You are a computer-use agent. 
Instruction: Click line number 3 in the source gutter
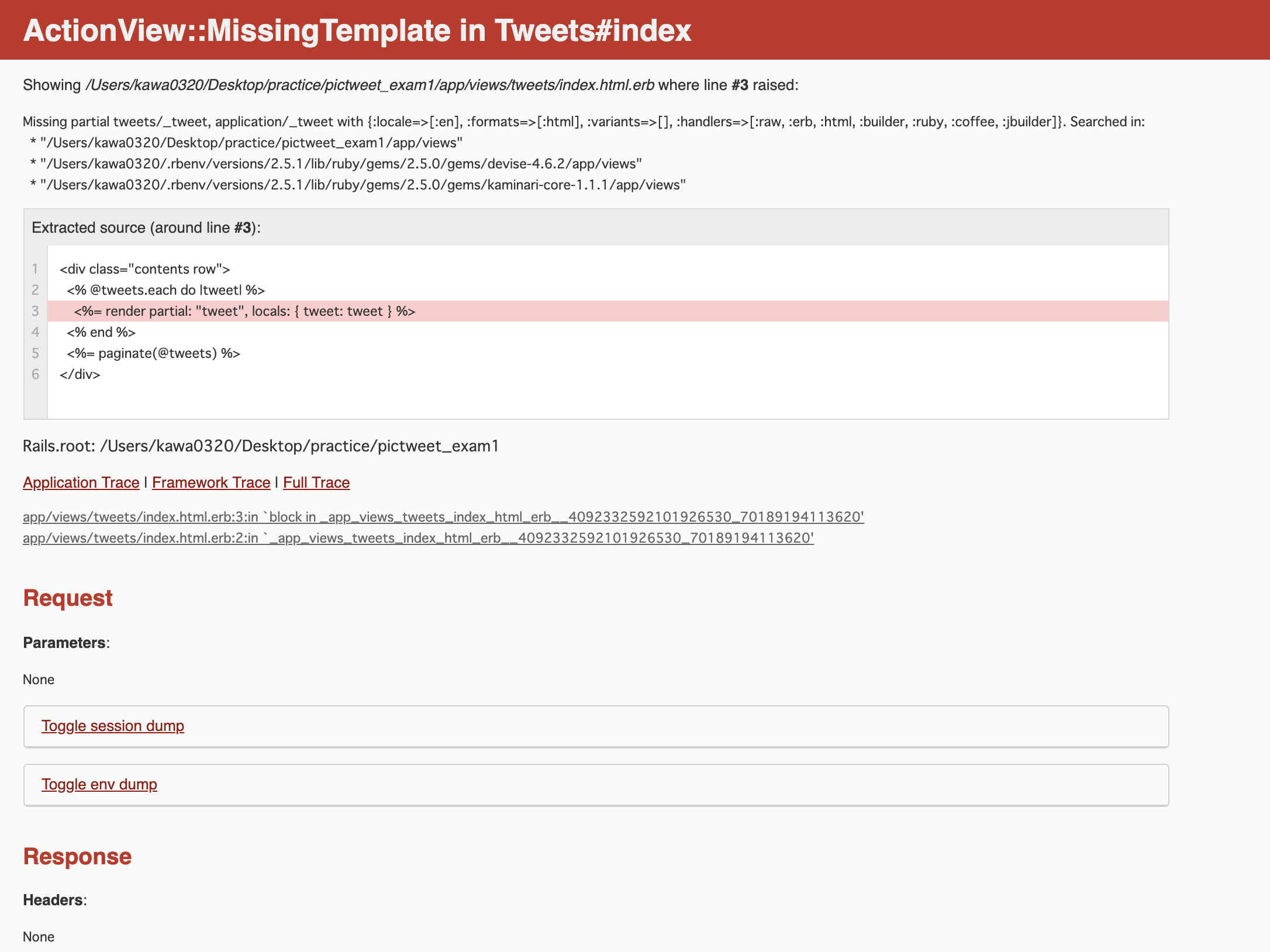point(35,311)
